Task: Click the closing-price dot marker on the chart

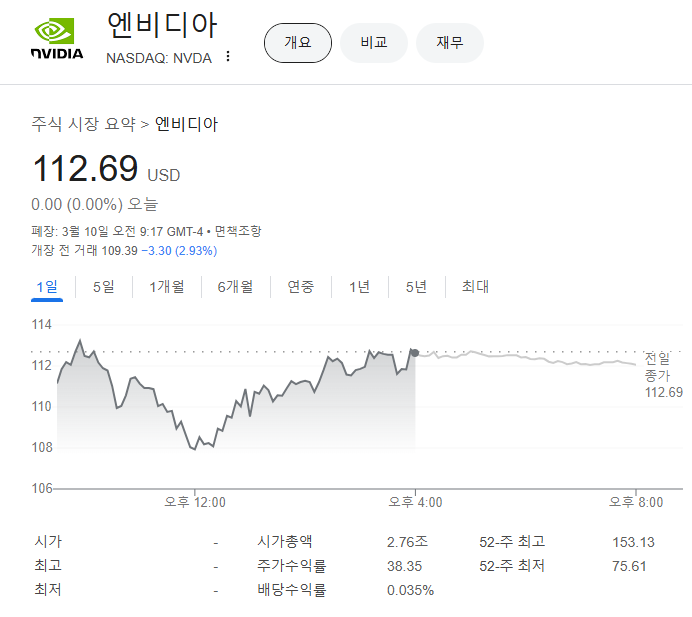Action: tap(415, 353)
